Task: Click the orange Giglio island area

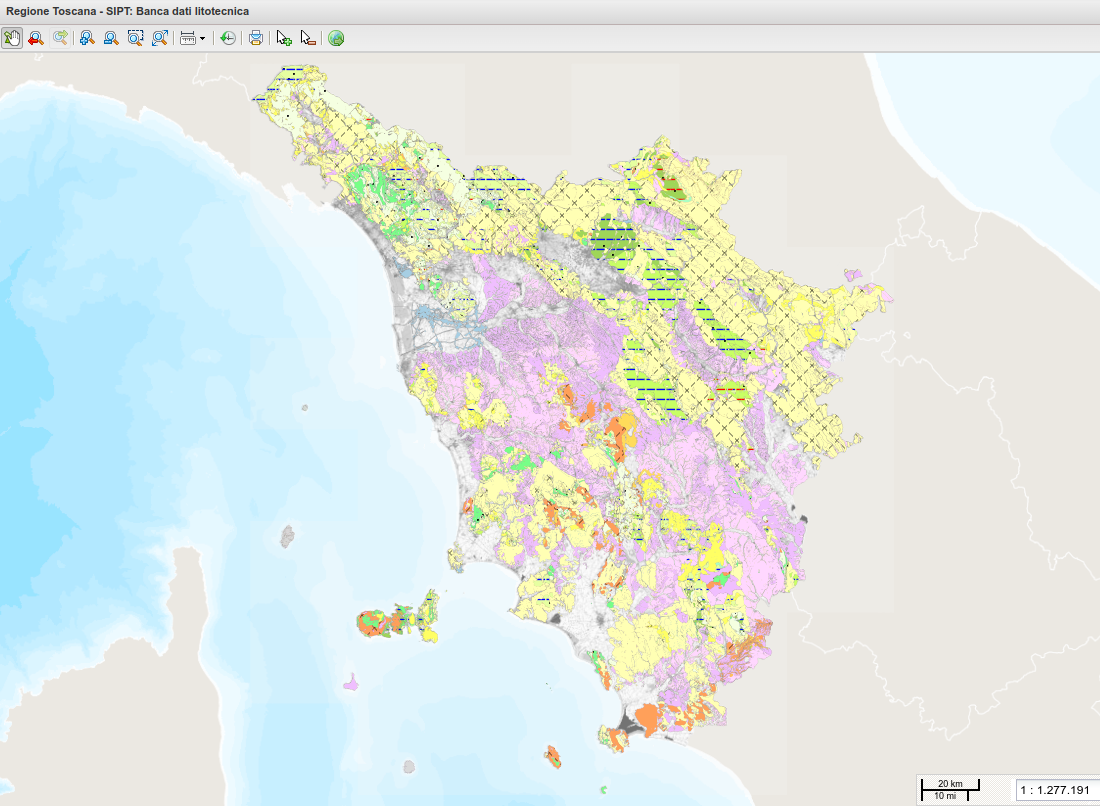Action: (552, 755)
